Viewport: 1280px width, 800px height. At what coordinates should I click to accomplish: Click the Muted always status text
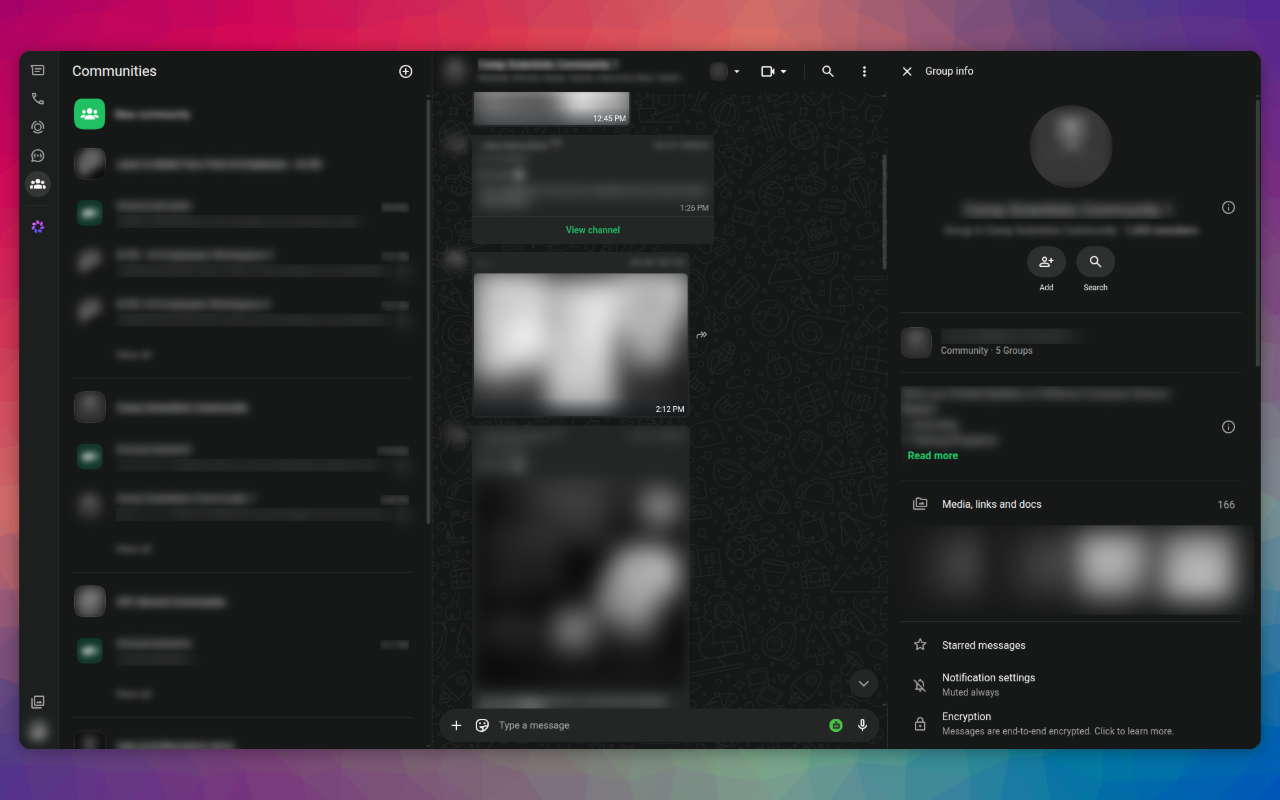(x=970, y=693)
